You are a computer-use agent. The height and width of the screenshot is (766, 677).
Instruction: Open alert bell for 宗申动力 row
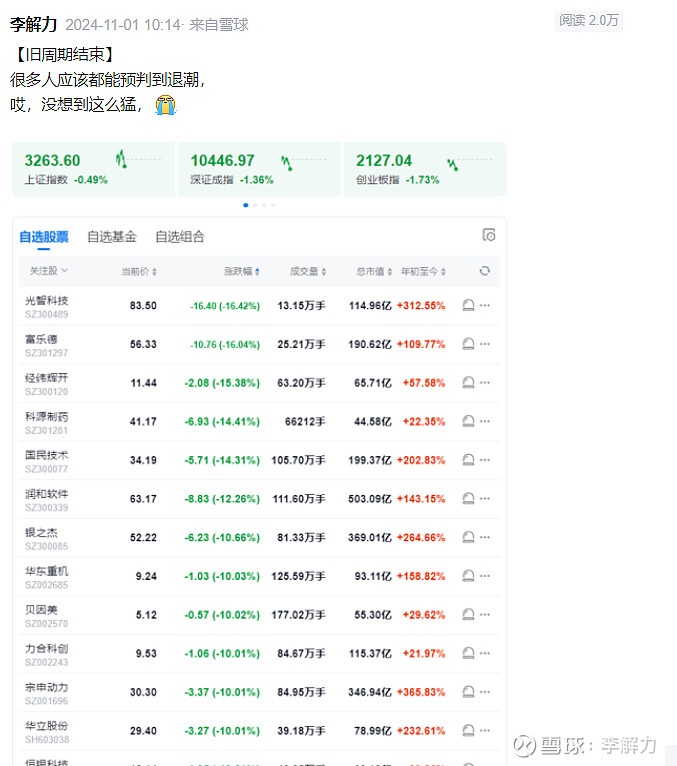pos(468,692)
